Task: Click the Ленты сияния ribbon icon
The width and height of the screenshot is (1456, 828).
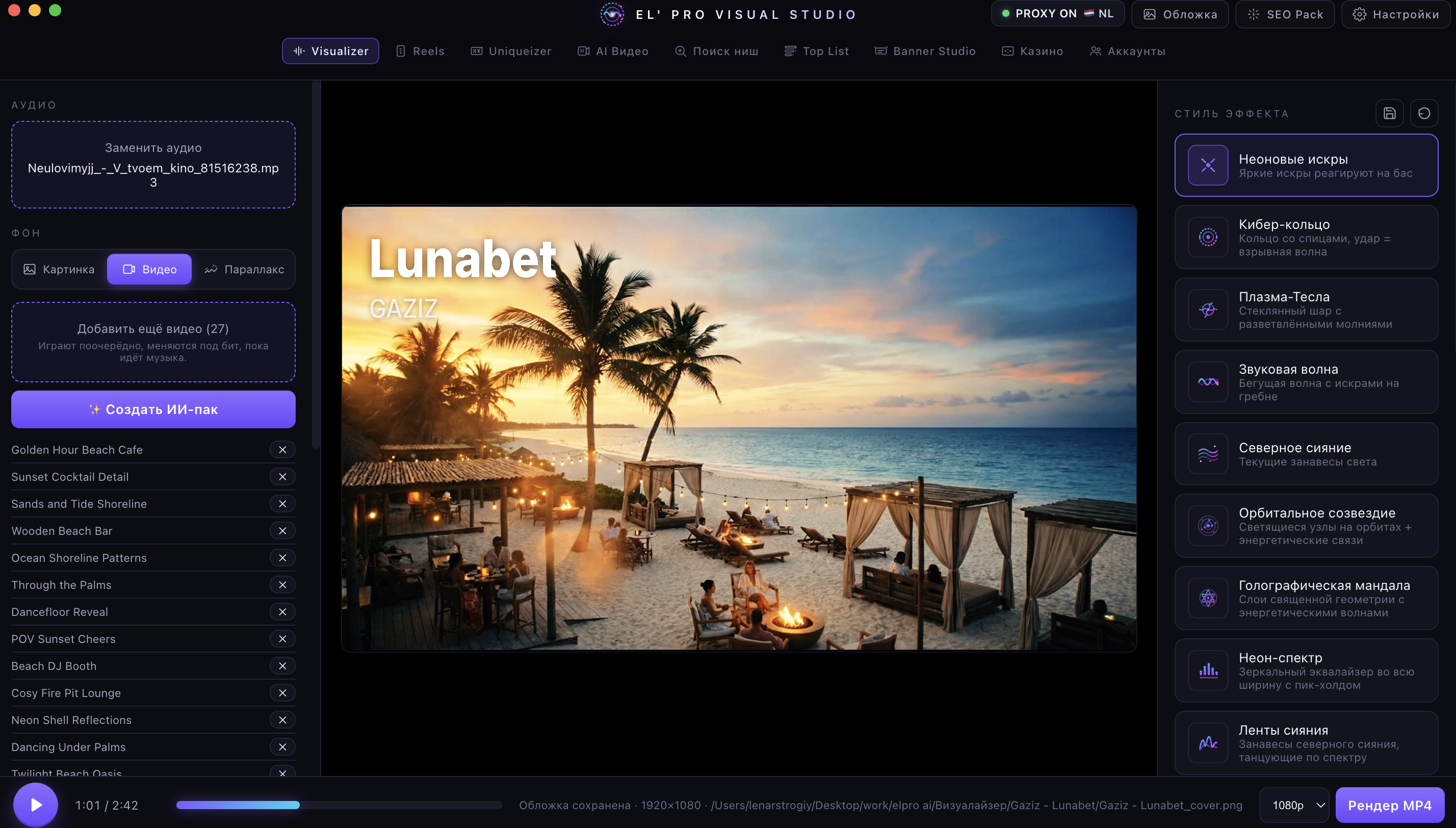Action: 1208,742
